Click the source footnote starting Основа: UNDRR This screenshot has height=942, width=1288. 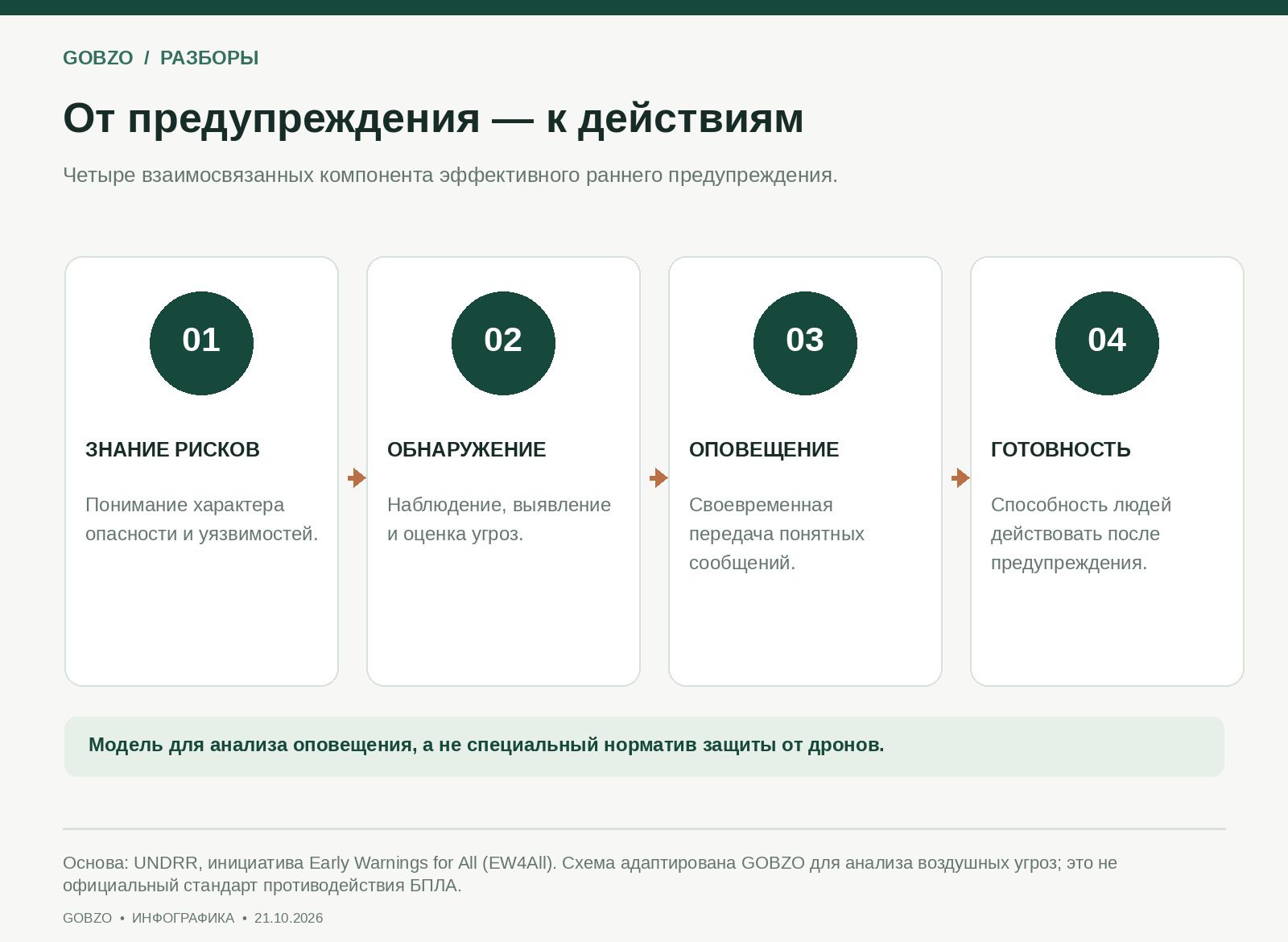tap(590, 874)
